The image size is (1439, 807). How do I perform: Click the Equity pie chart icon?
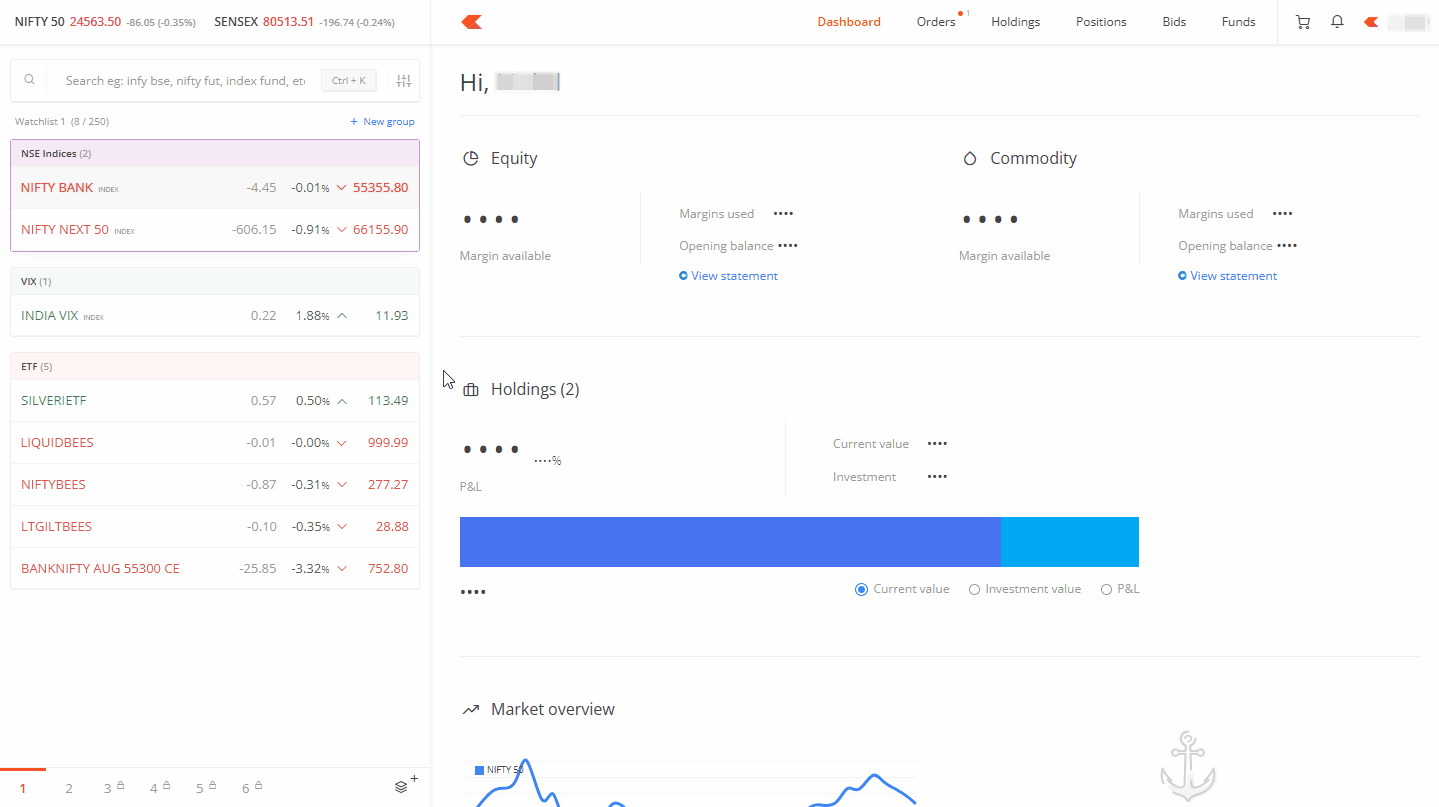(x=470, y=159)
